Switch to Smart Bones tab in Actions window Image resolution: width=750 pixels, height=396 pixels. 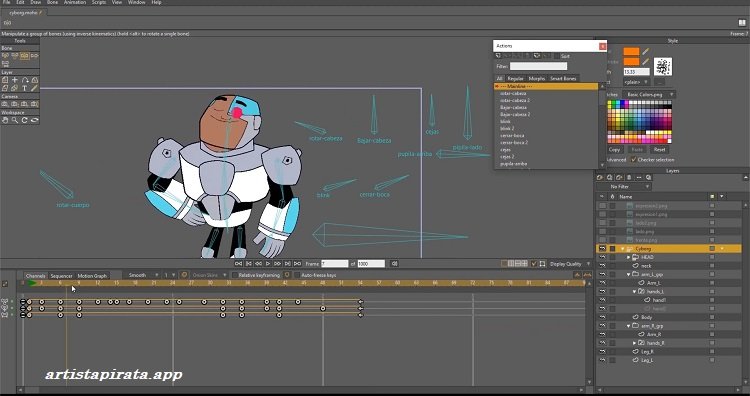click(563, 78)
